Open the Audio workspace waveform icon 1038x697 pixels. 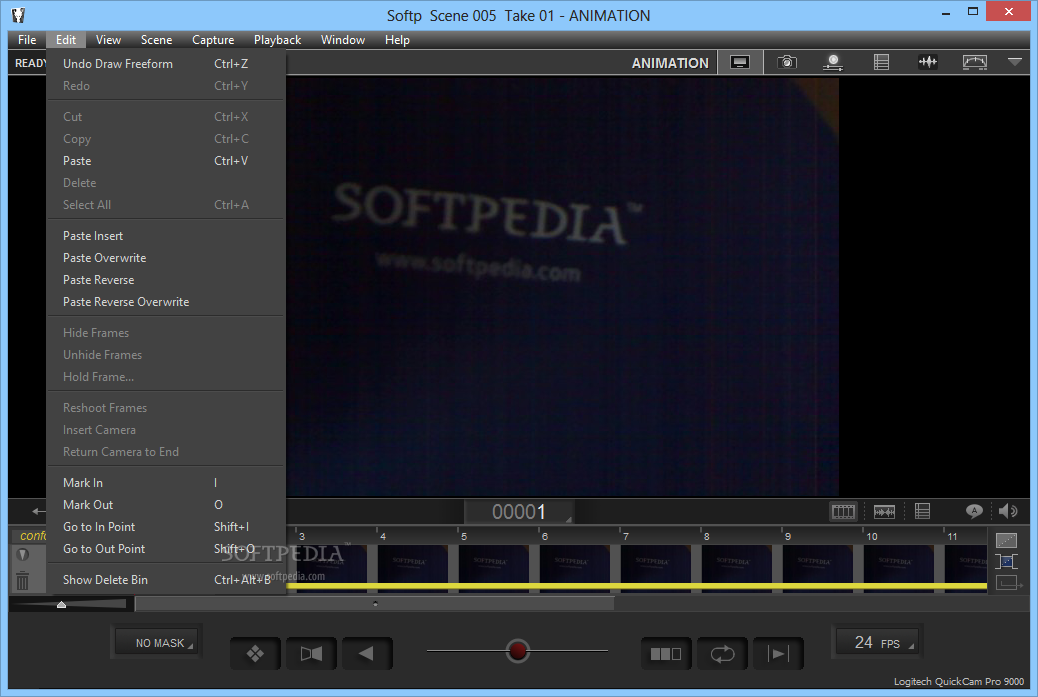pos(927,63)
